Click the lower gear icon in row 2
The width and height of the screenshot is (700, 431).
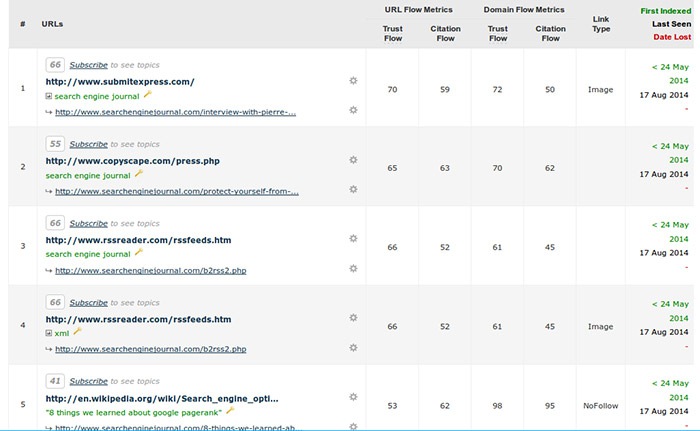(353, 190)
